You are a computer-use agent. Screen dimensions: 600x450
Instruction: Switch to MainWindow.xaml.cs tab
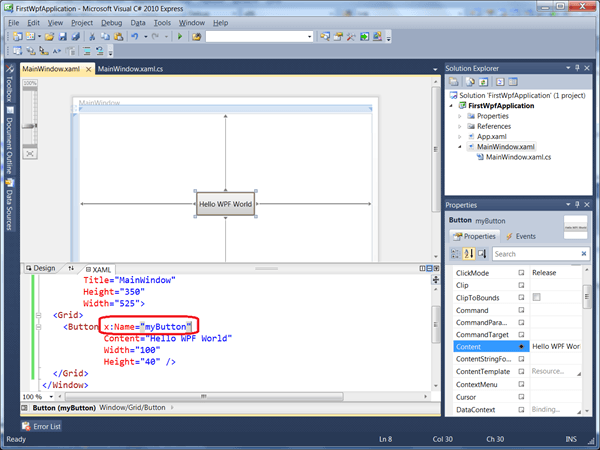point(130,69)
